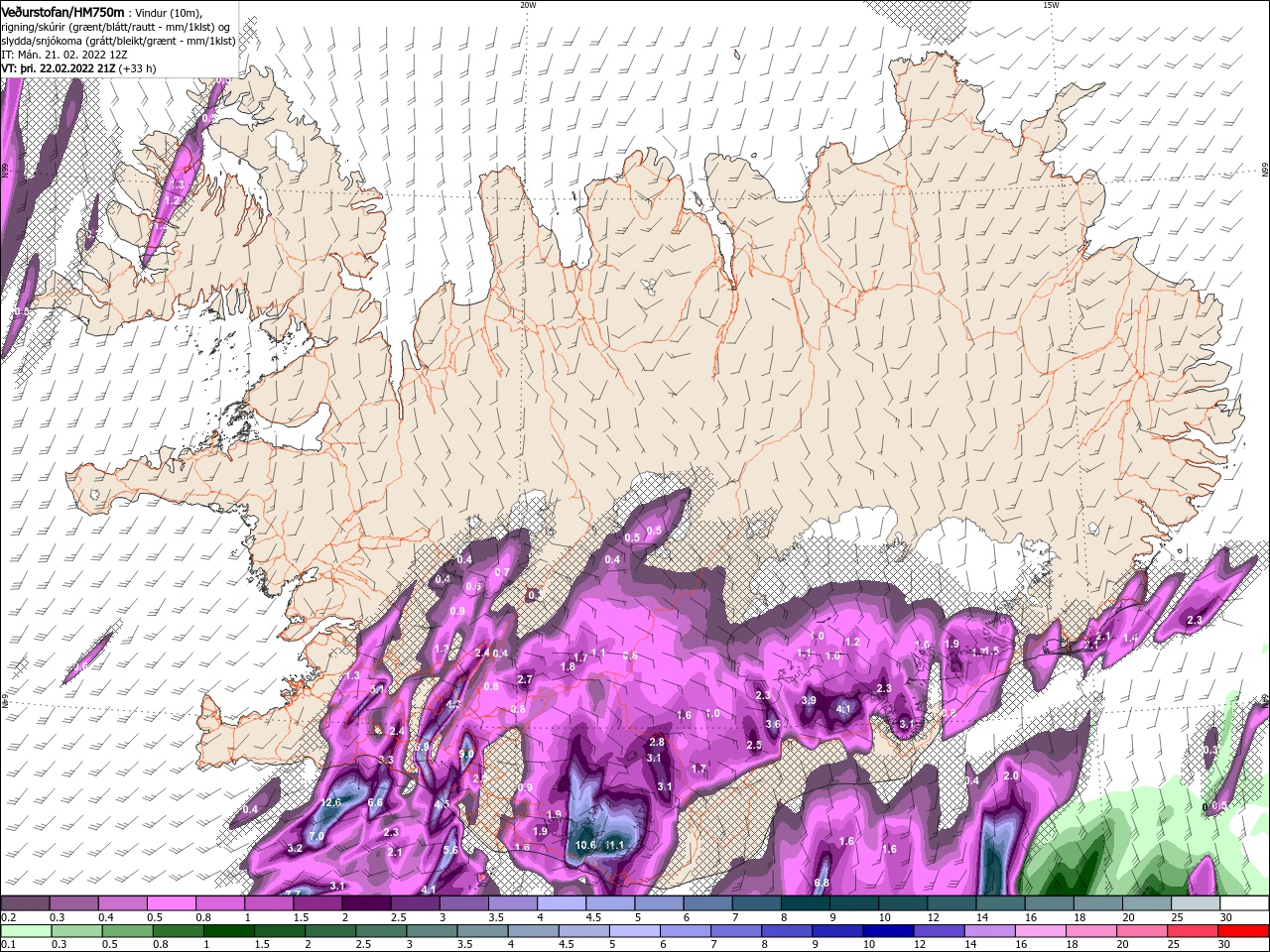Click the 20W longitude label
1270x952 pixels.
point(528,5)
